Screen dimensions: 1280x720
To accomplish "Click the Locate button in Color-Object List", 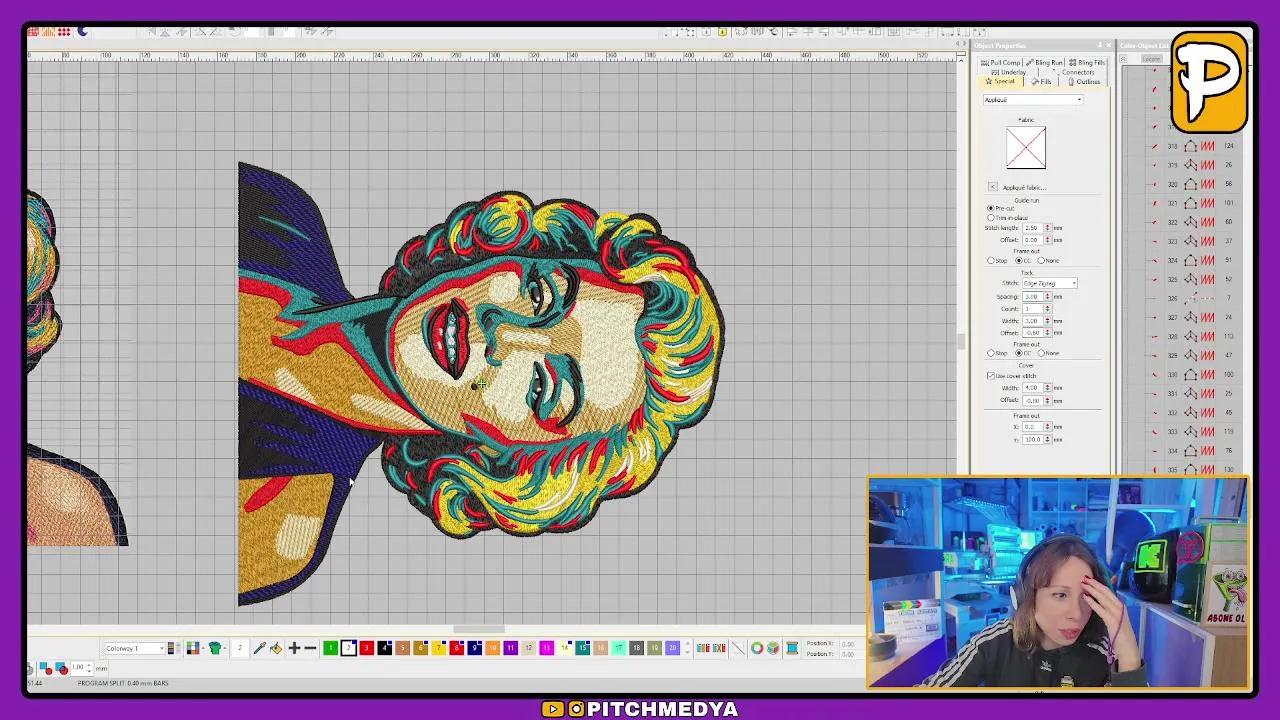I will click(1151, 59).
